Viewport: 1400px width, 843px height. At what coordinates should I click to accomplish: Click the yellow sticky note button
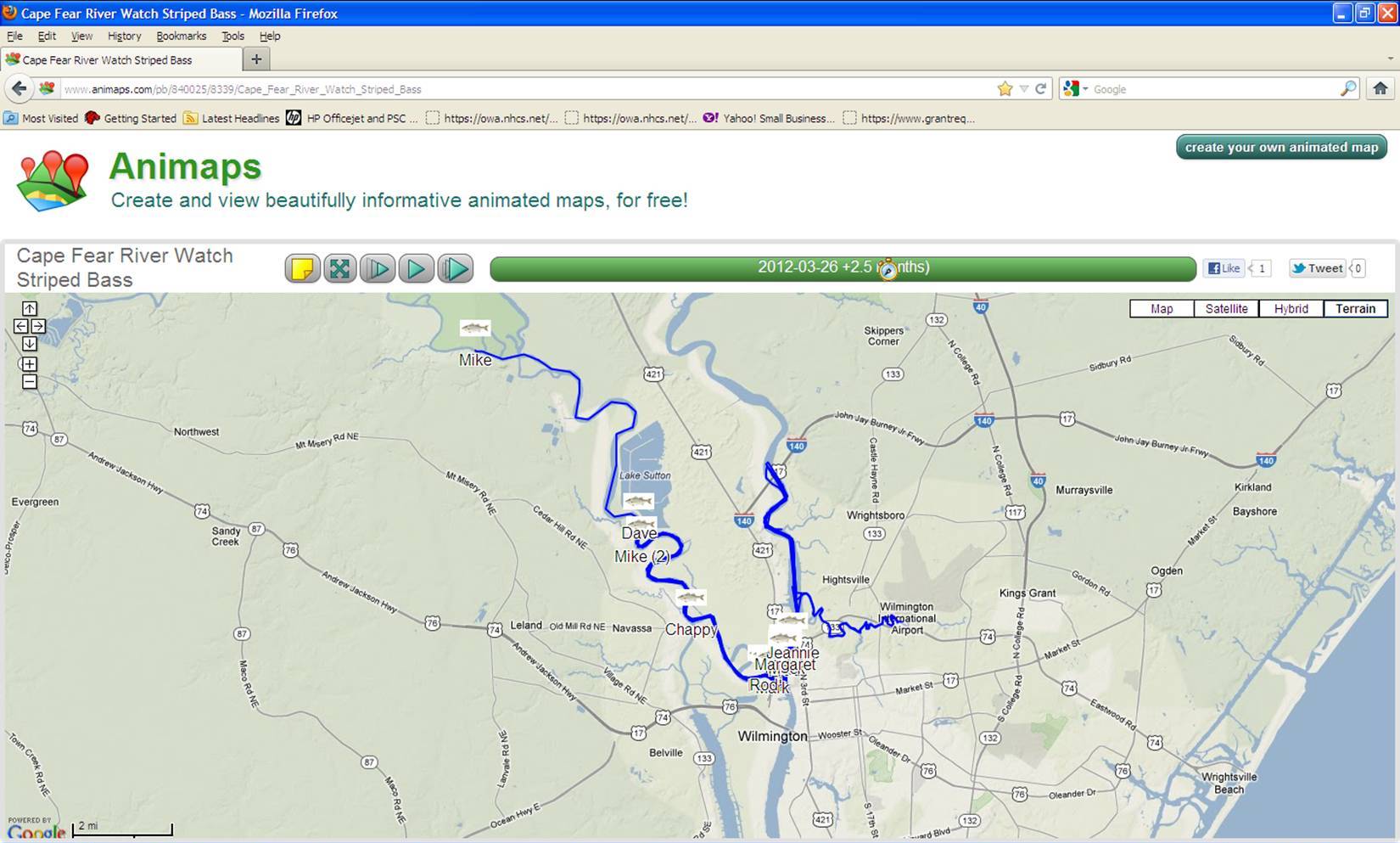pyautogui.click(x=302, y=269)
